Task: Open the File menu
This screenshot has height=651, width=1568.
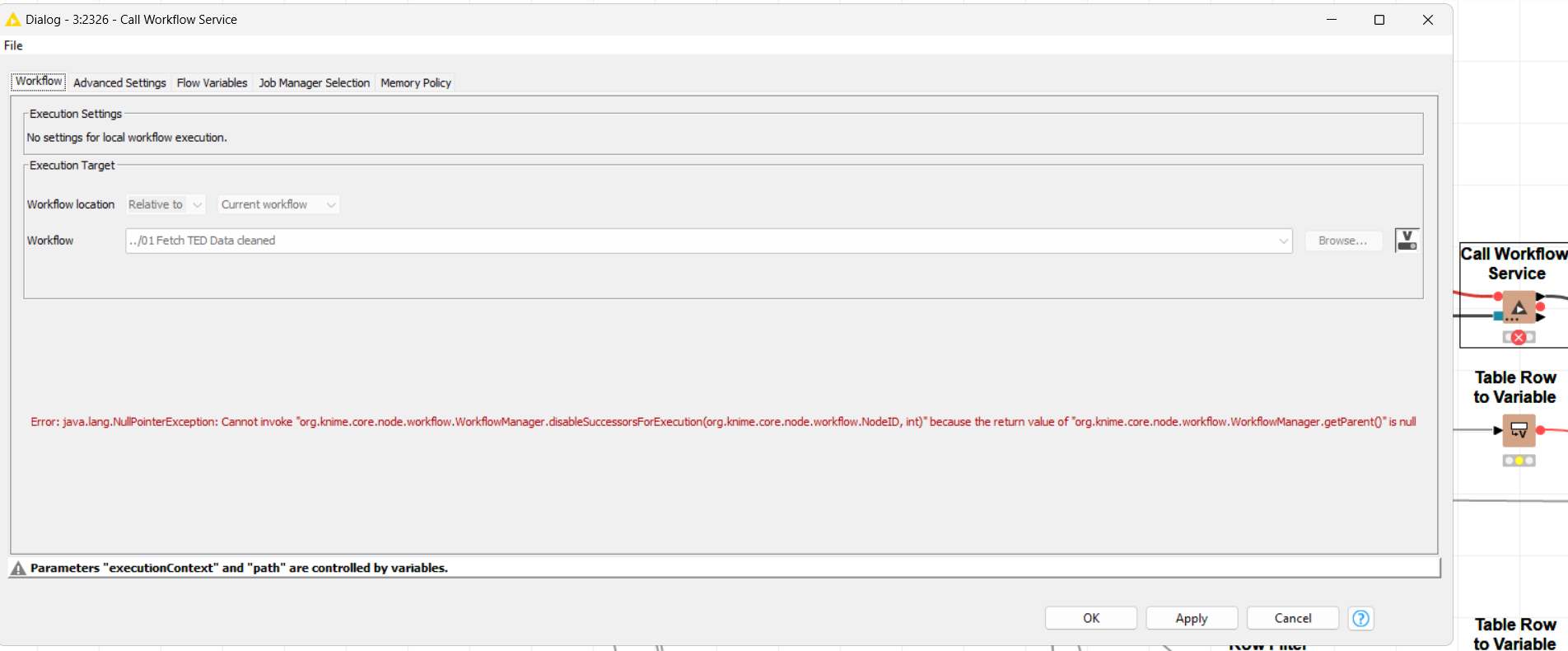Action: pyautogui.click(x=13, y=45)
